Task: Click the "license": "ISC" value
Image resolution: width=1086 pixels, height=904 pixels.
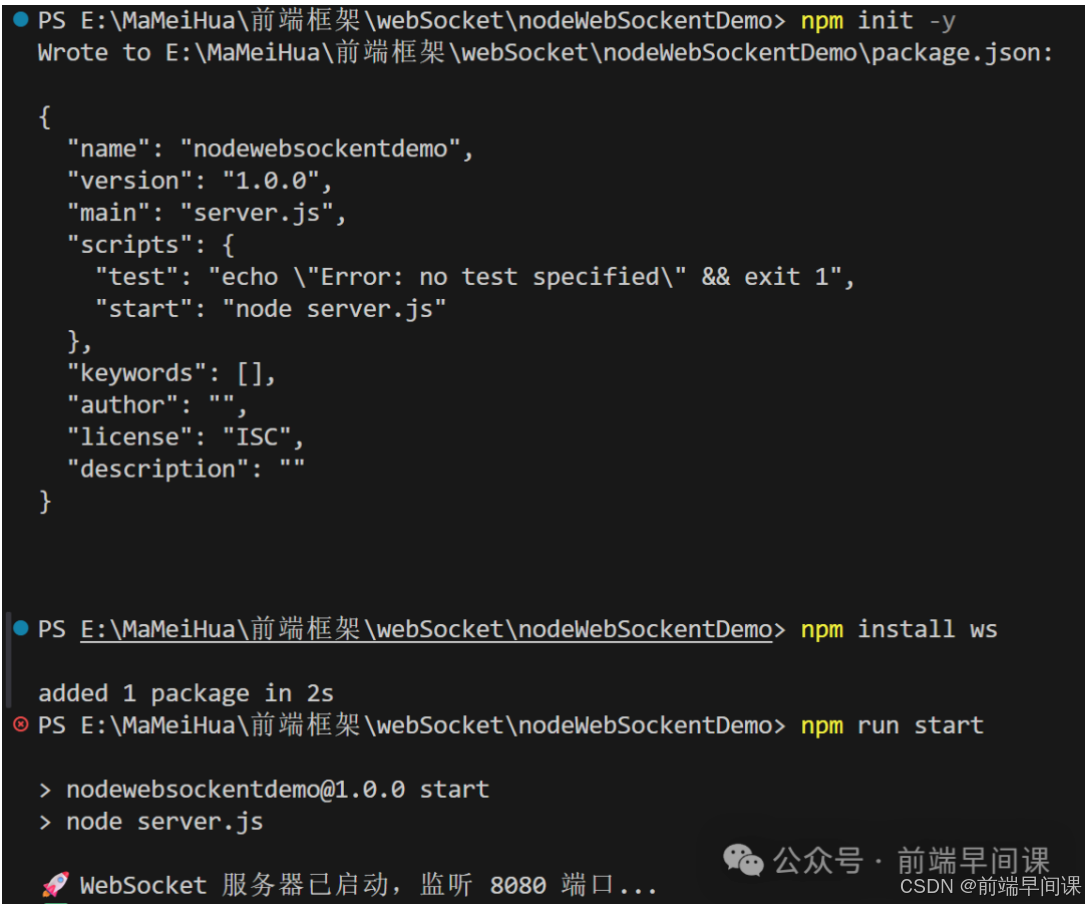Action: (262, 437)
